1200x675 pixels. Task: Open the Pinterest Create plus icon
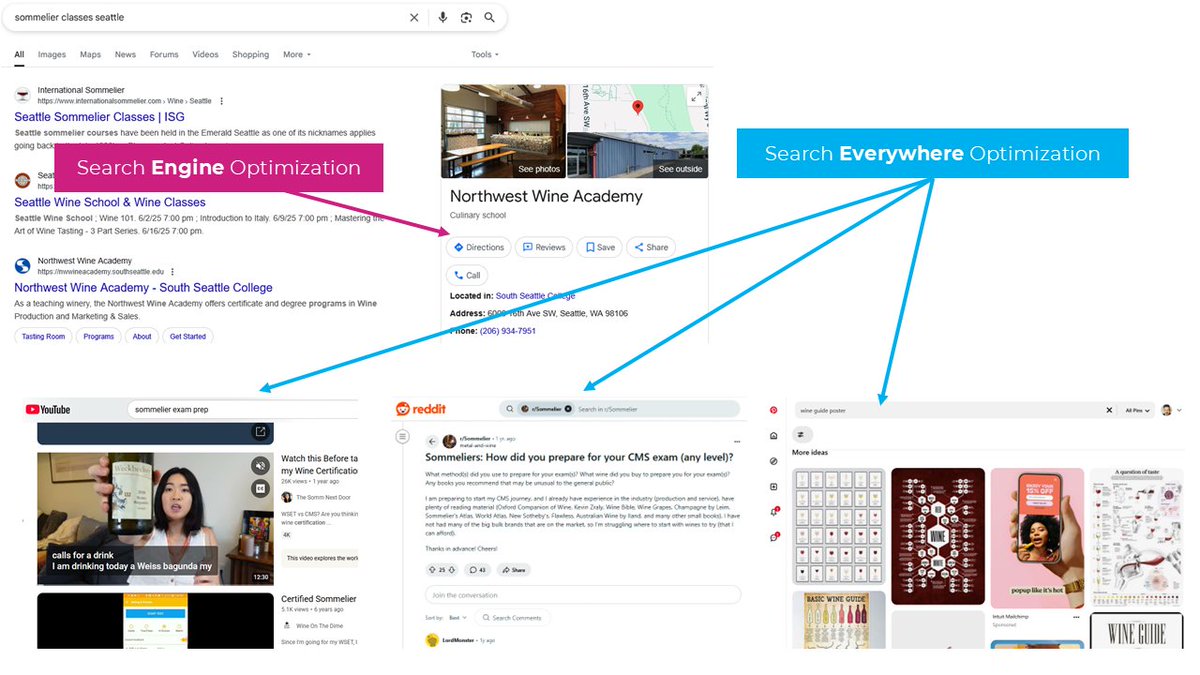tap(773, 487)
